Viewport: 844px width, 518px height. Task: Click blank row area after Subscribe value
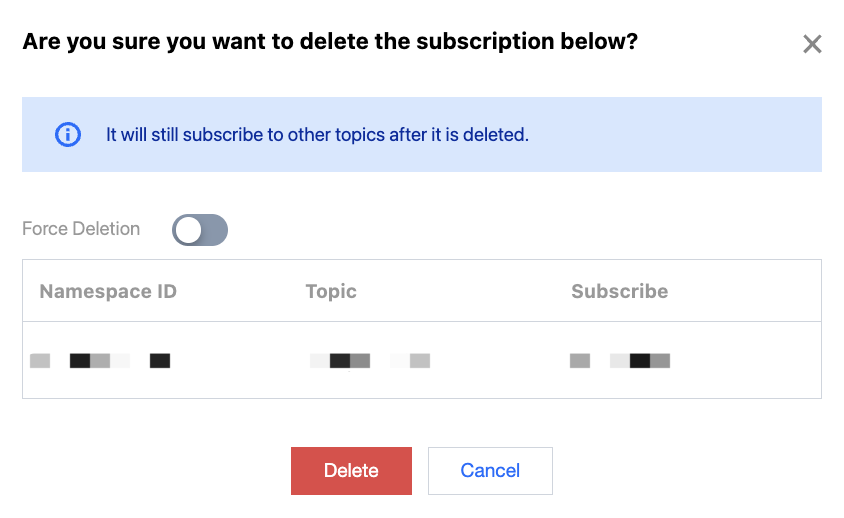tap(750, 361)
